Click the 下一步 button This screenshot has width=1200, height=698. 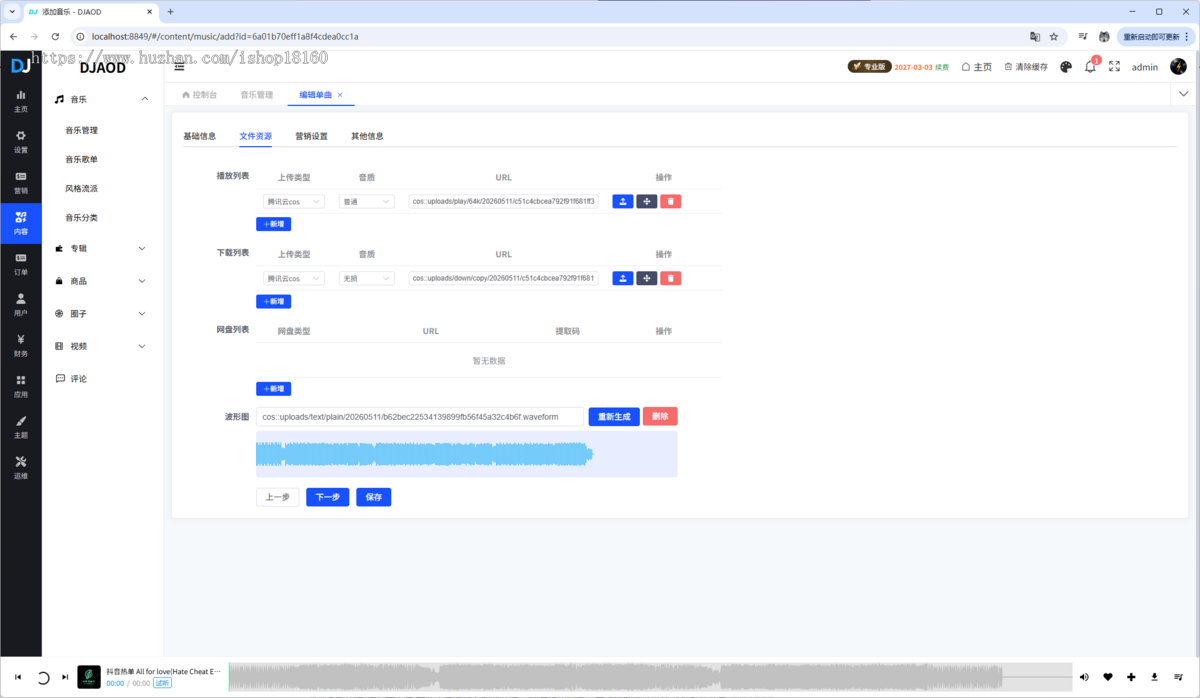point(328,497)
